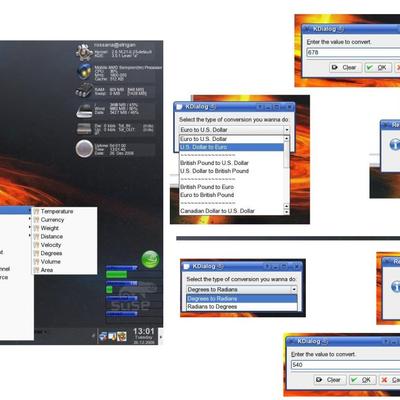Click the KDialog title icon in currency dialog

coord(180,107)
